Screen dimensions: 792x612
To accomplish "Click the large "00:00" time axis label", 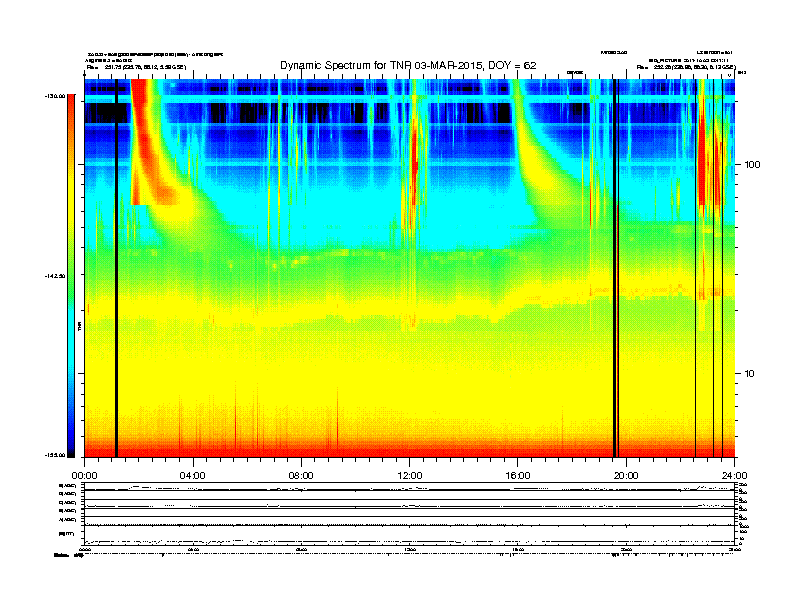I will click(x=84, y=476).
